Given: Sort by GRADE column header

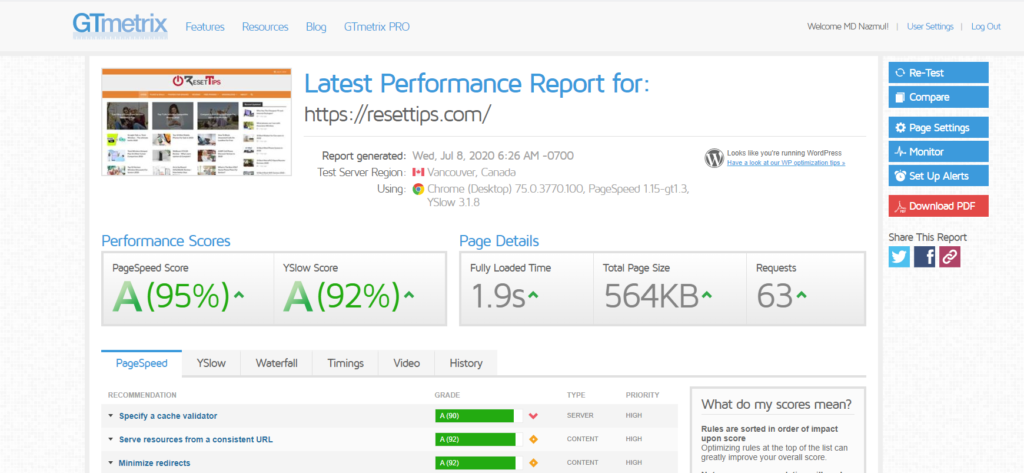Looking at the screenshot, I should point(447,395).
